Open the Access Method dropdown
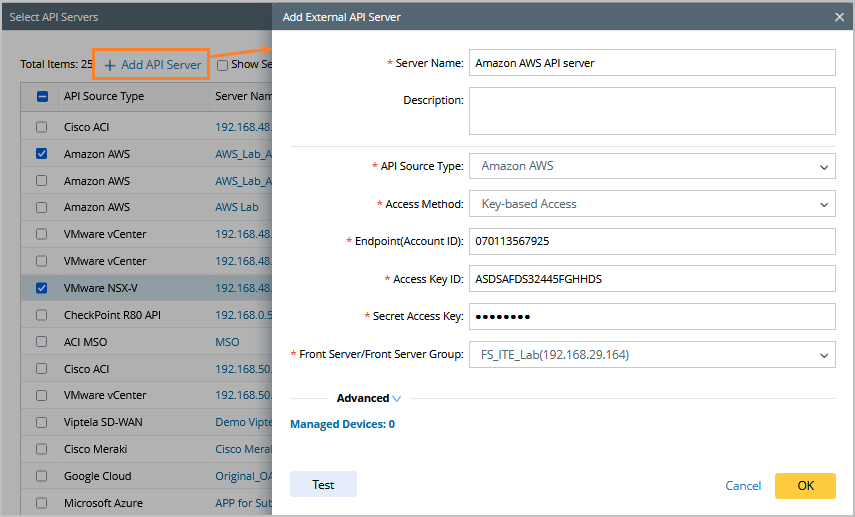This screenshot has width=855, height=517. point(651,204)
